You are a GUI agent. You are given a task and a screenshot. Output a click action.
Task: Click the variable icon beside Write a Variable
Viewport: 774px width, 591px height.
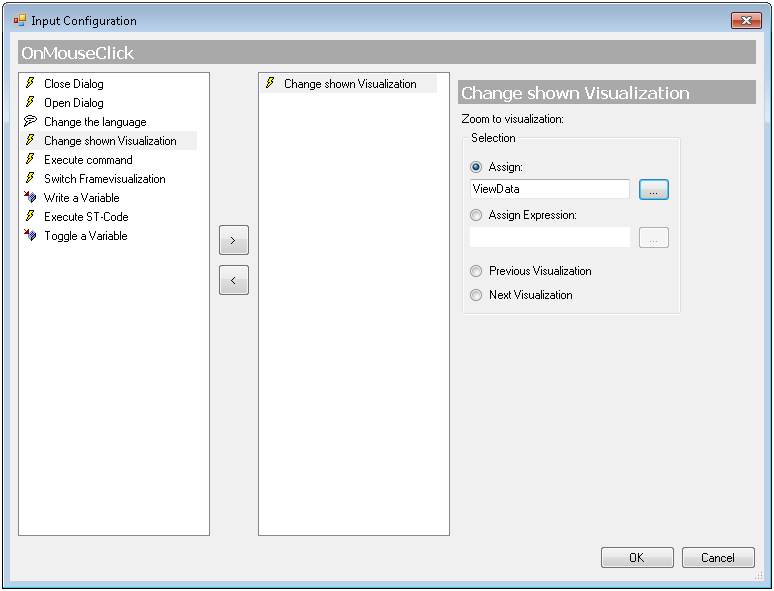point(30,197)
